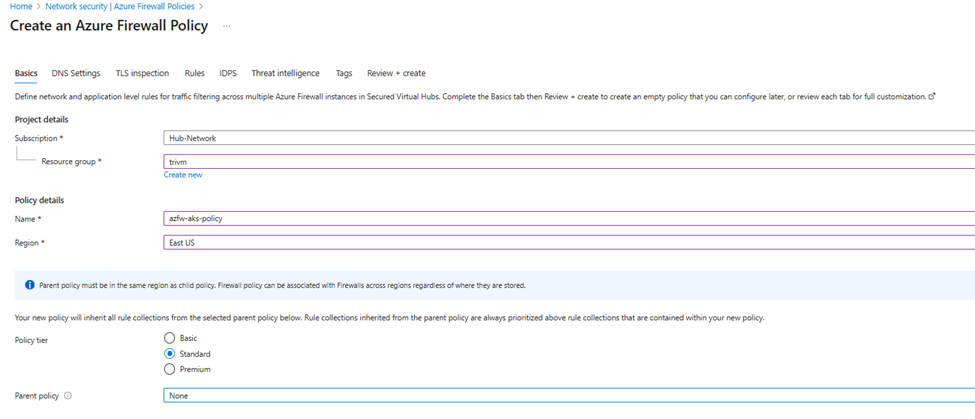The image size is (975, 419).
Task: Click the blue info icon in the banner
Action: [29, 285]
